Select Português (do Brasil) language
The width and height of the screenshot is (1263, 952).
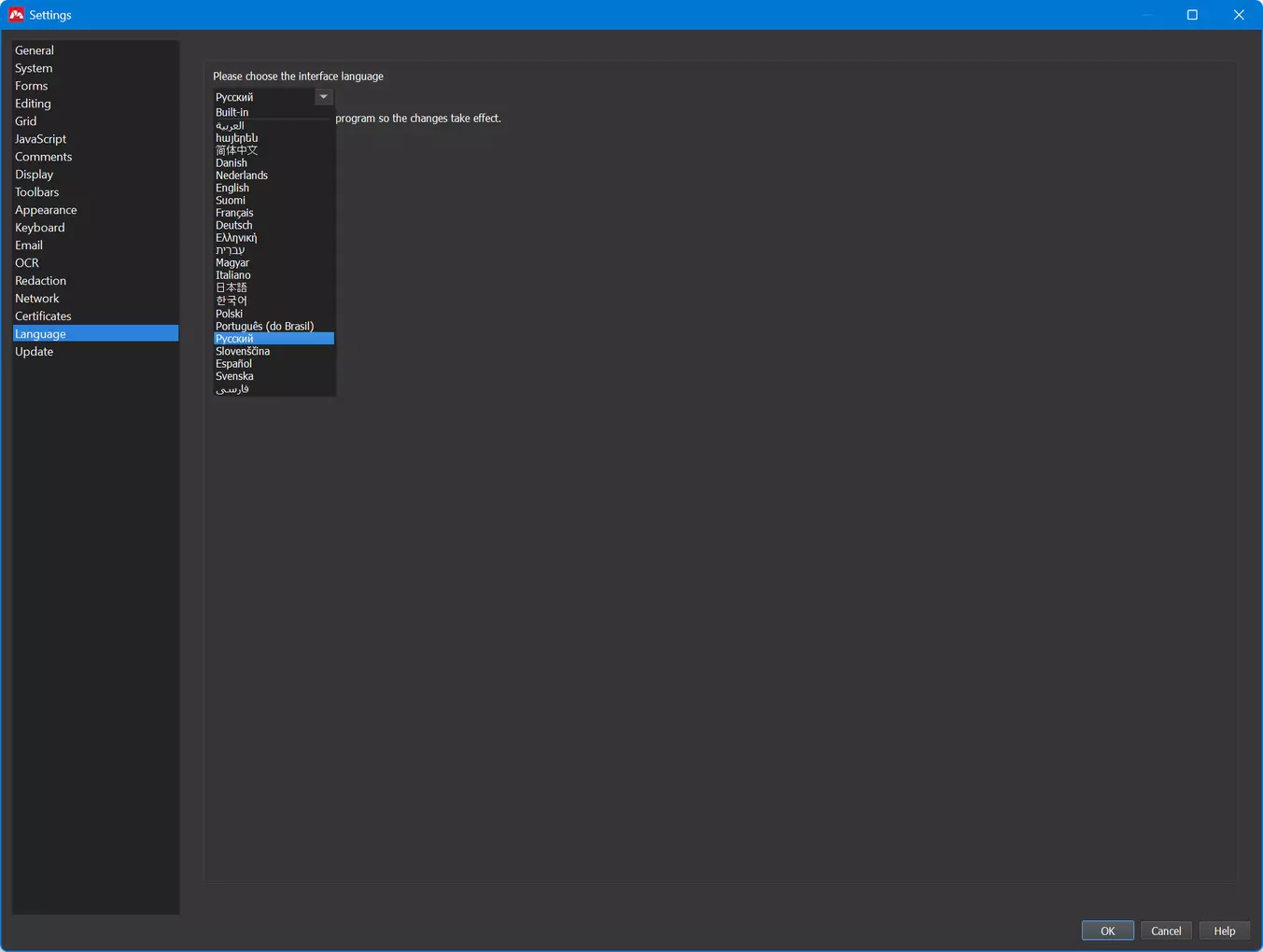264,326
